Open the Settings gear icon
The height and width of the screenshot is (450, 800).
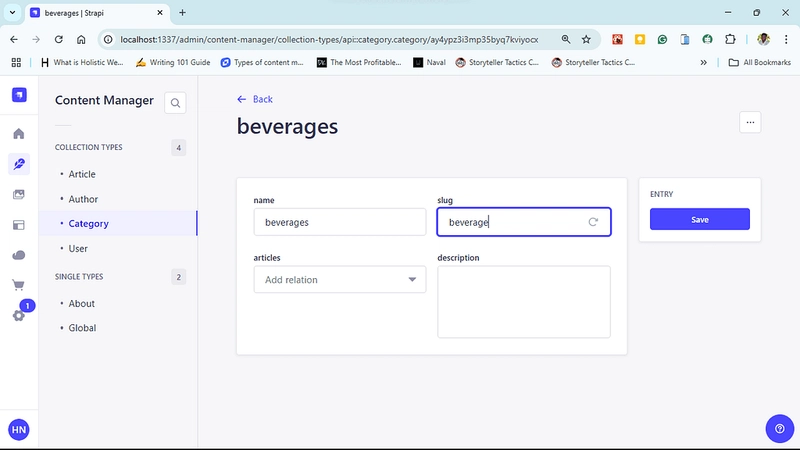click(x=19, y=315)
